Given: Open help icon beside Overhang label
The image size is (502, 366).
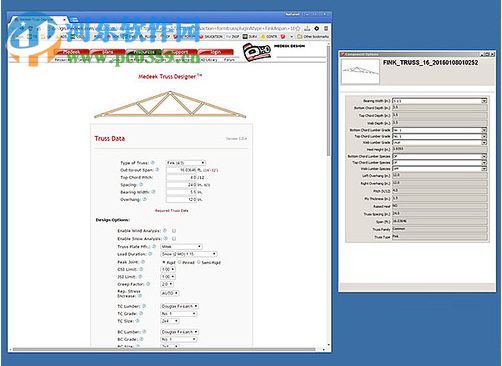Looking at the screenshot, I should pyautogui.click(x=145, y=199).
